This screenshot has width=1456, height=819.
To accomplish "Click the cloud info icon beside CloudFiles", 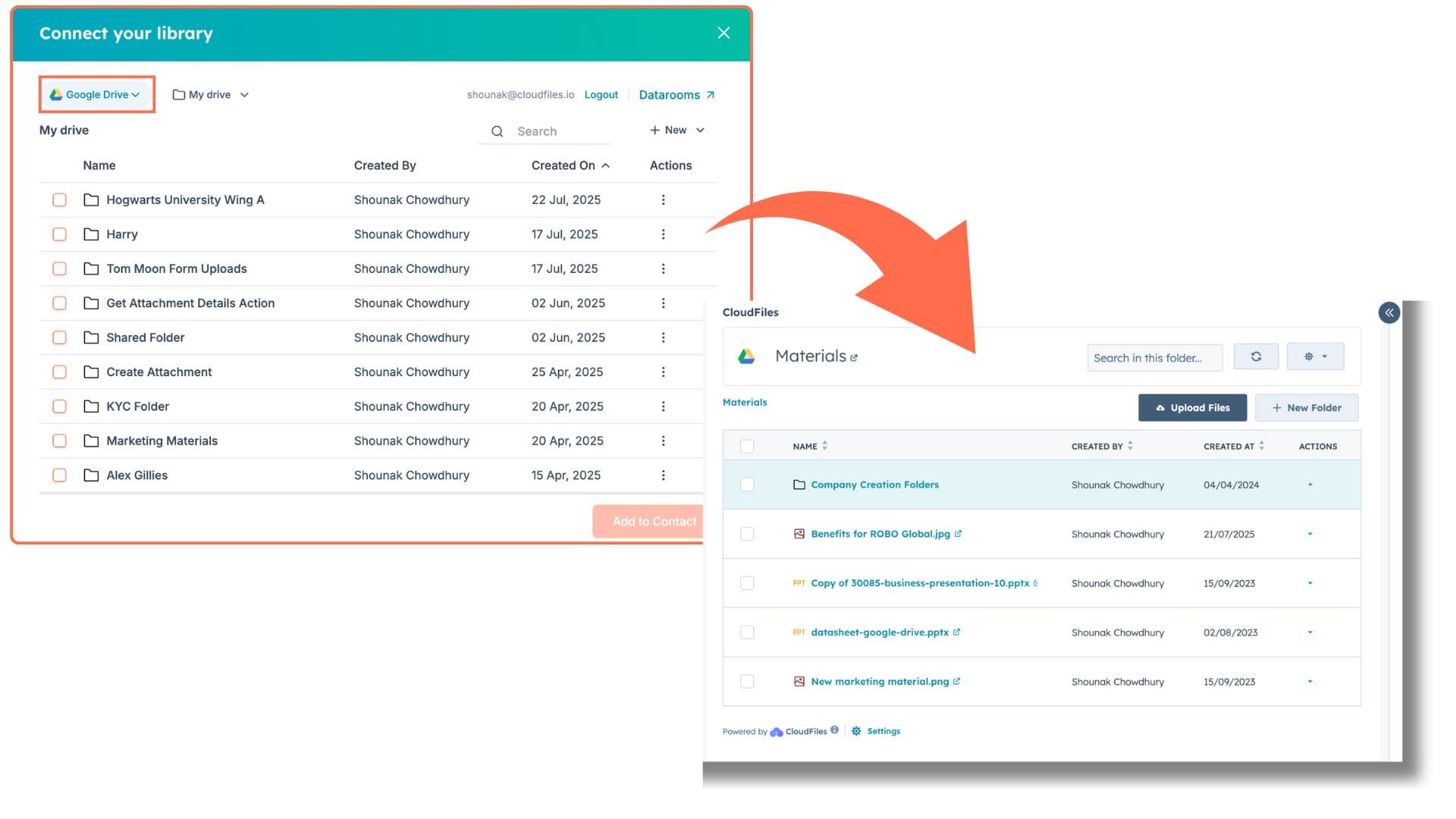I will pyautogui.click(x=834, y=730).
